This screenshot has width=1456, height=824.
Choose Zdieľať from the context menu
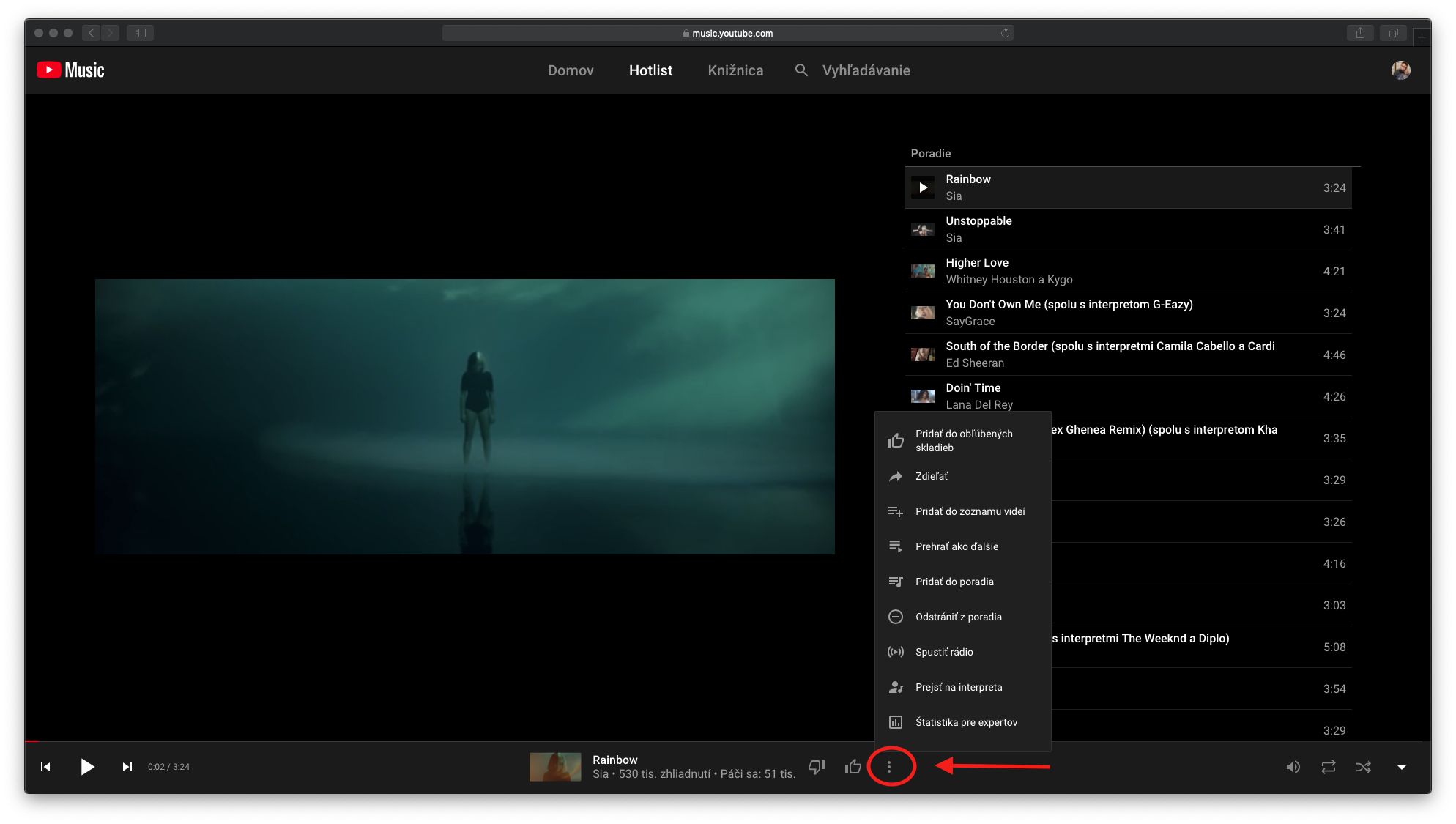[x=963, y=476]
